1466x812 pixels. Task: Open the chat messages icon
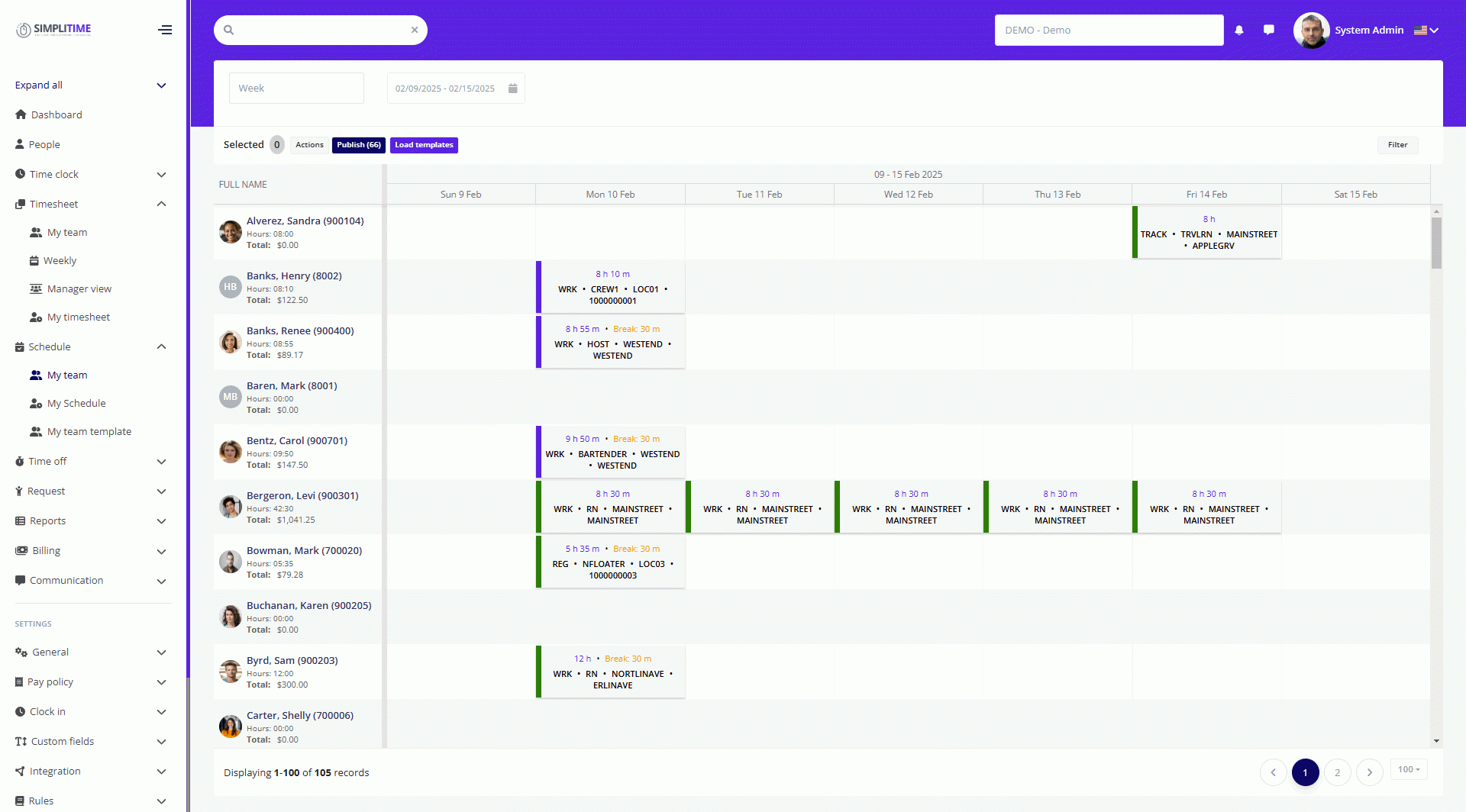[x=1269, y=30]
